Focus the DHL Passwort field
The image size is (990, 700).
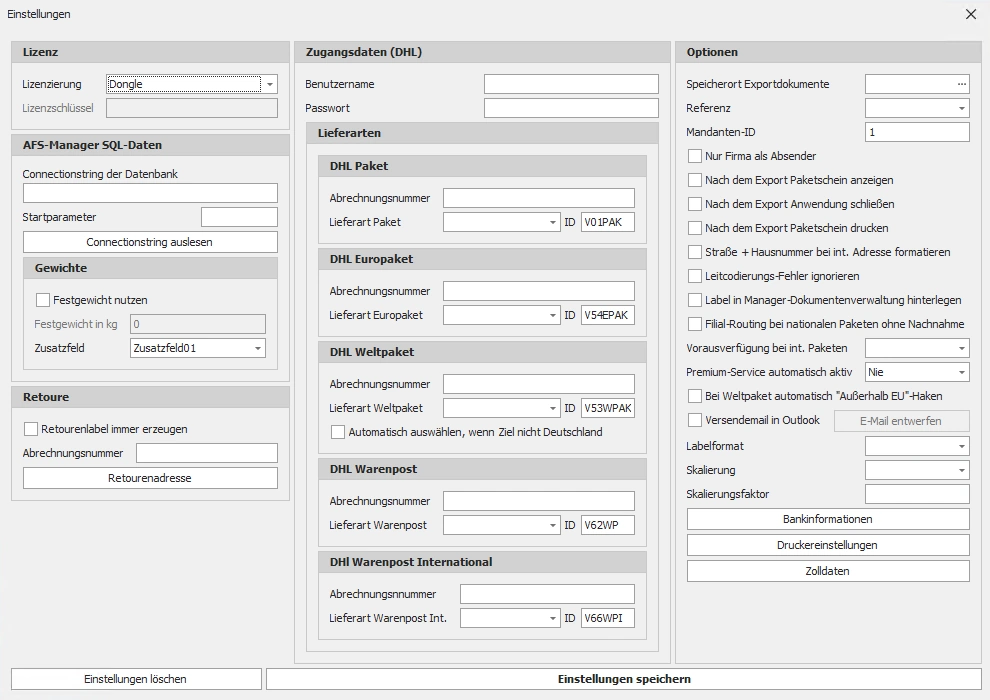click(571, 108)
